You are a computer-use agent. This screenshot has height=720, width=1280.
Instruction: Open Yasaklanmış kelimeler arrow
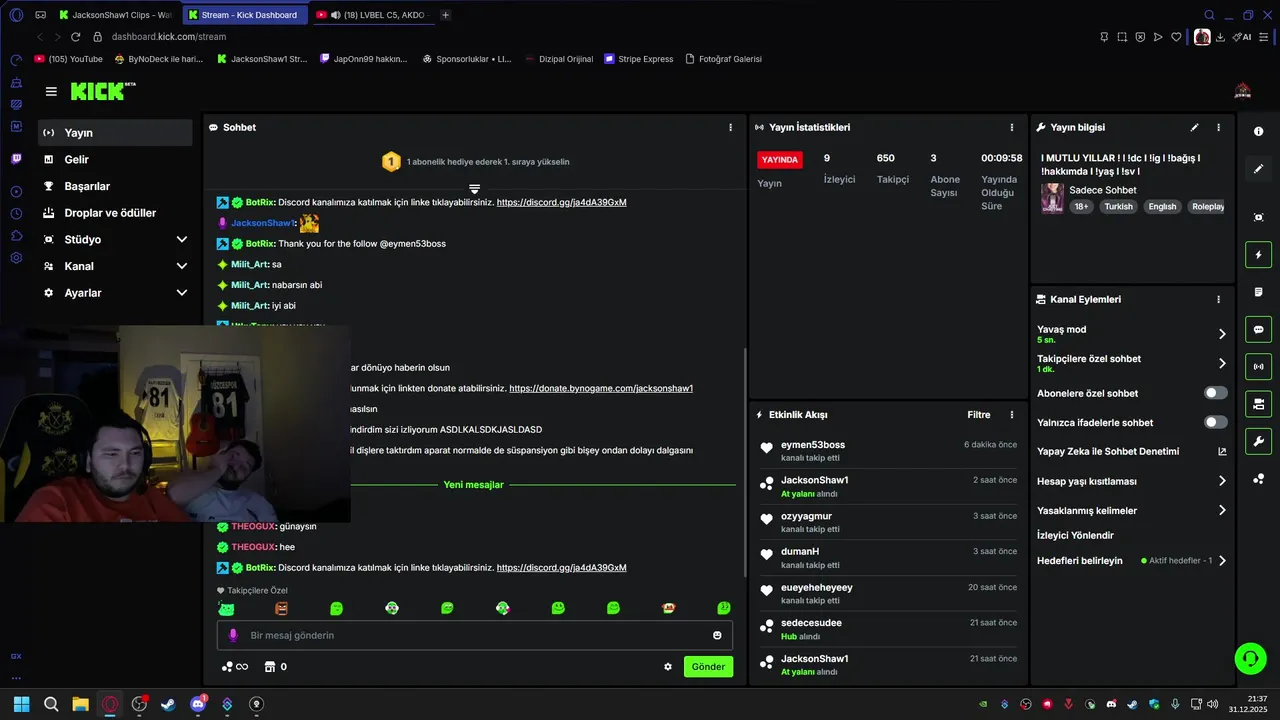pyautogui.click(x=1222, y=510)
